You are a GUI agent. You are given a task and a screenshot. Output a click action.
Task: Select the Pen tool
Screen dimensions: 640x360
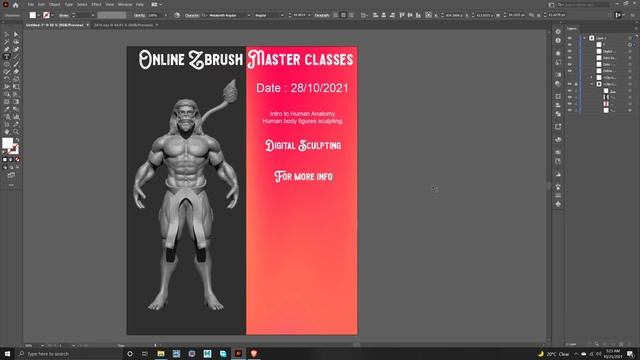click(7, 49)
